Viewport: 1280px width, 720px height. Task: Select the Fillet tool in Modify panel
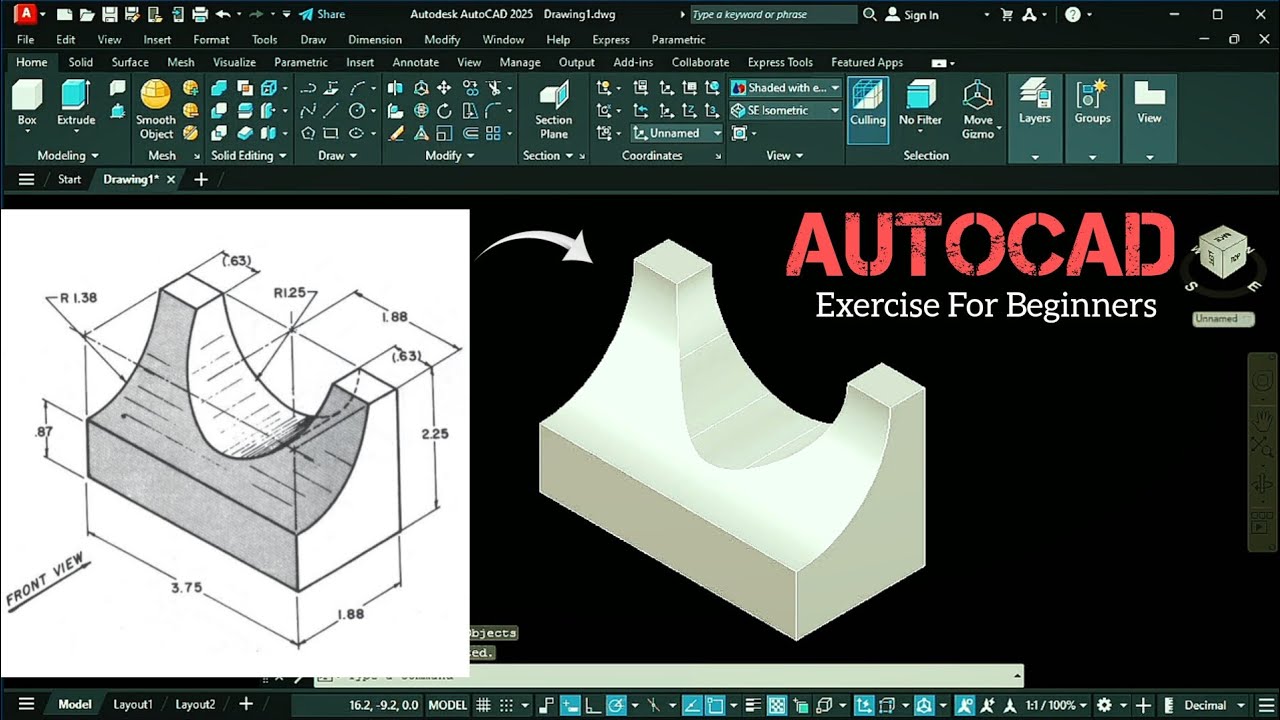point(493,110)
